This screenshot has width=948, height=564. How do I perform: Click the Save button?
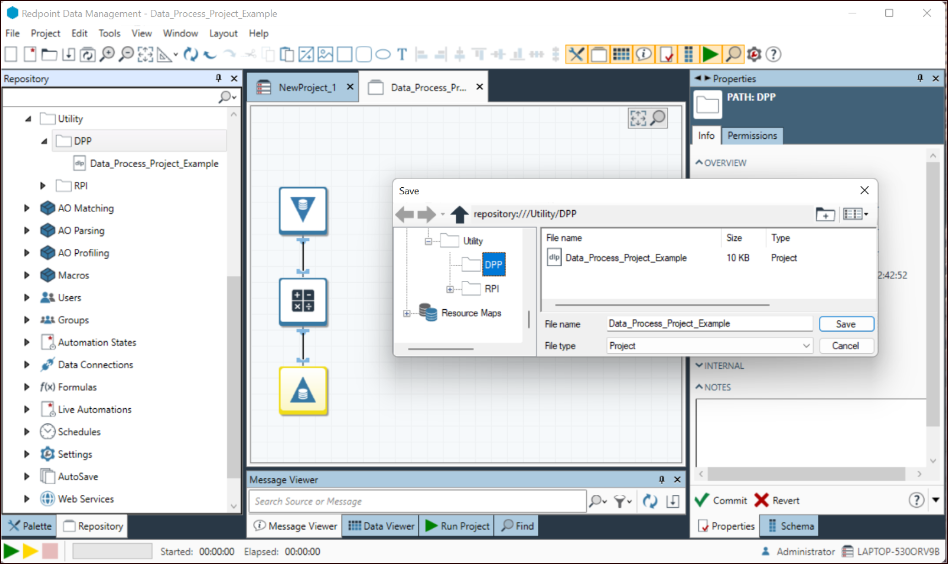[845, 324]
